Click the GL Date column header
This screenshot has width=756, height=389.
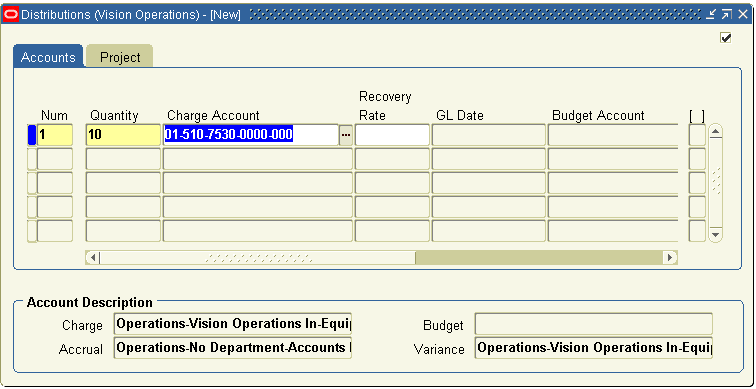(x=459, y=116)
